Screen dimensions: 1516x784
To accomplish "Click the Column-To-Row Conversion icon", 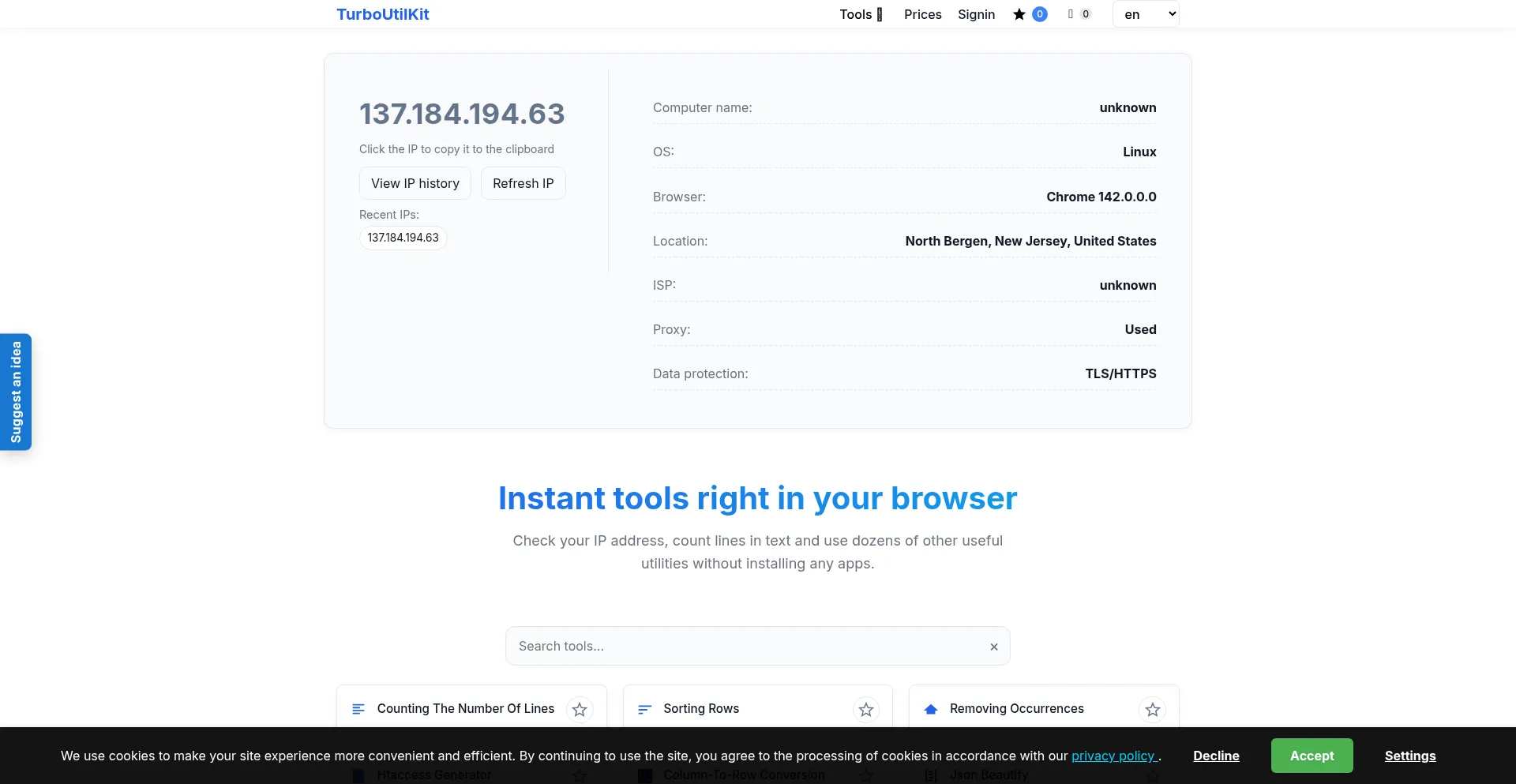I will 645,775.
